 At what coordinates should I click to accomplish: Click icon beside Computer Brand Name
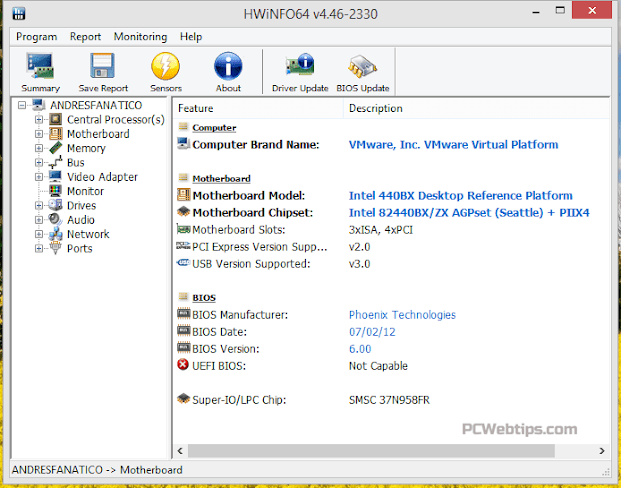pyautogui.click(x=183, y=143)
